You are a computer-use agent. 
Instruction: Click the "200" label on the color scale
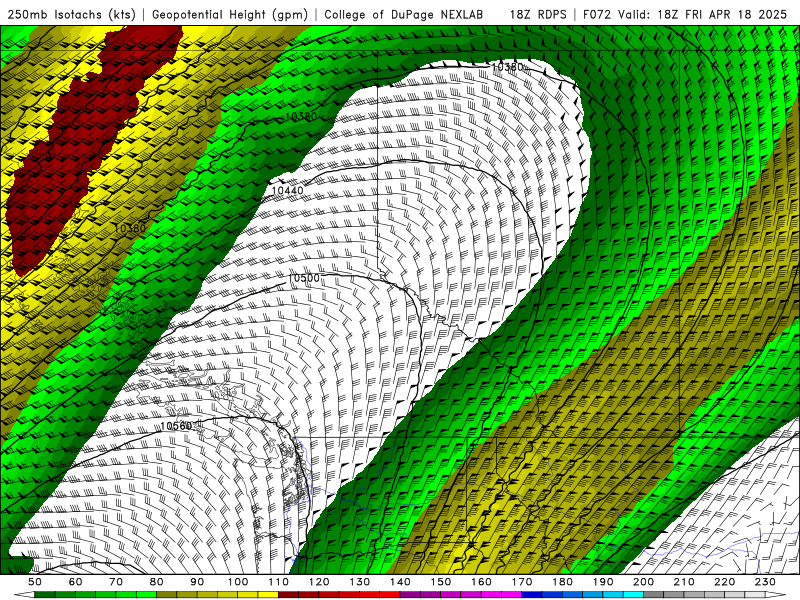(x=643, y=582)
